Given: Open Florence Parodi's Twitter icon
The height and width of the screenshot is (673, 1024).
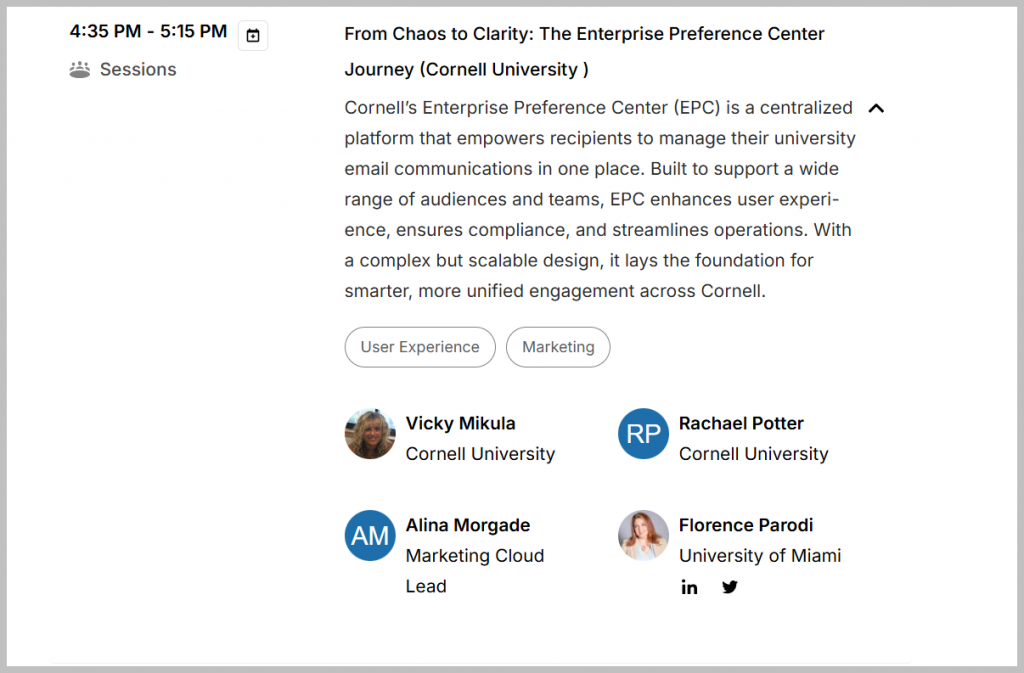Looking at the screenshot, I should click(x=730, y=587).
